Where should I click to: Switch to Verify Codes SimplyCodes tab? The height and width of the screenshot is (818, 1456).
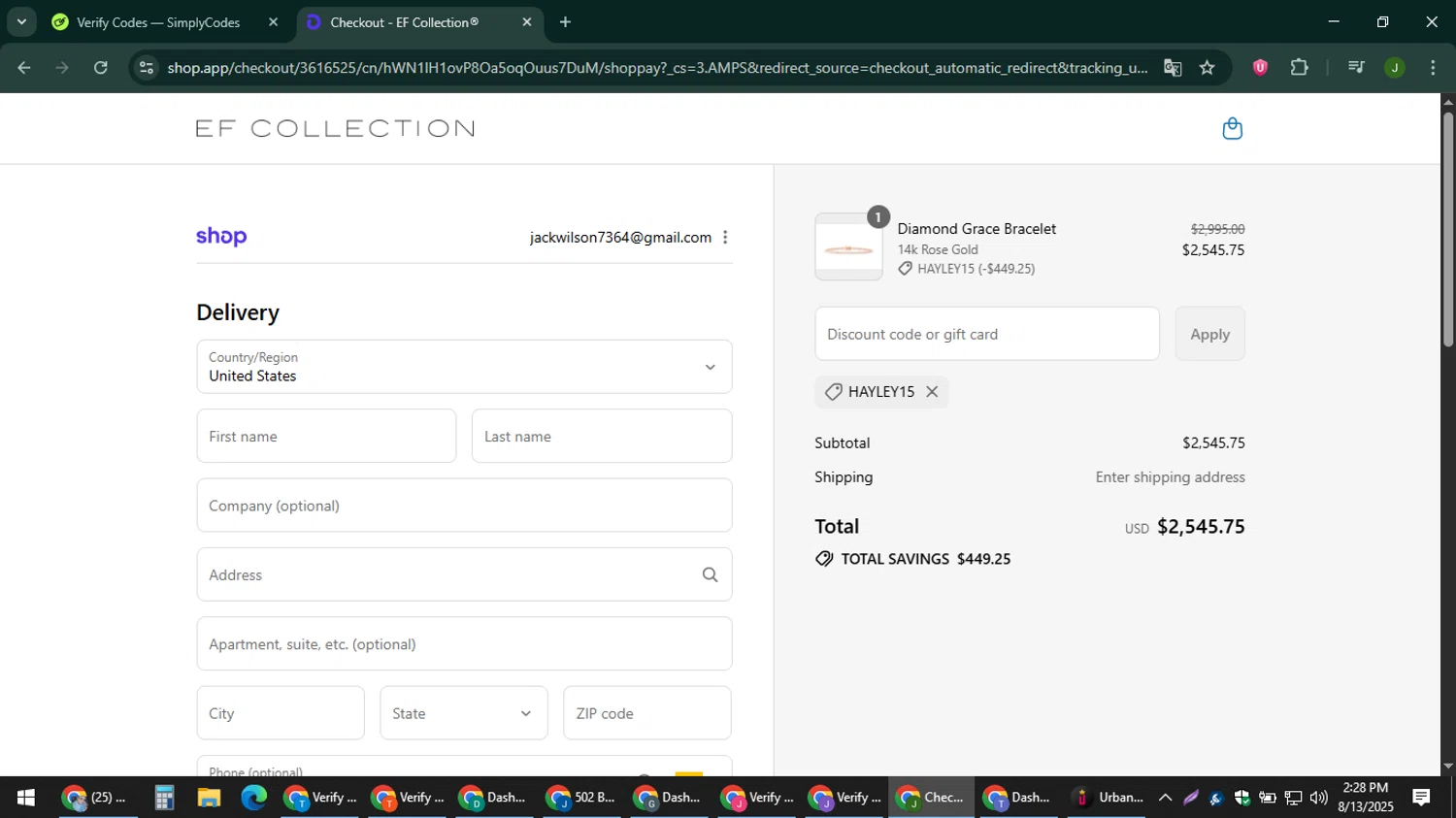[x=158, y=22]
